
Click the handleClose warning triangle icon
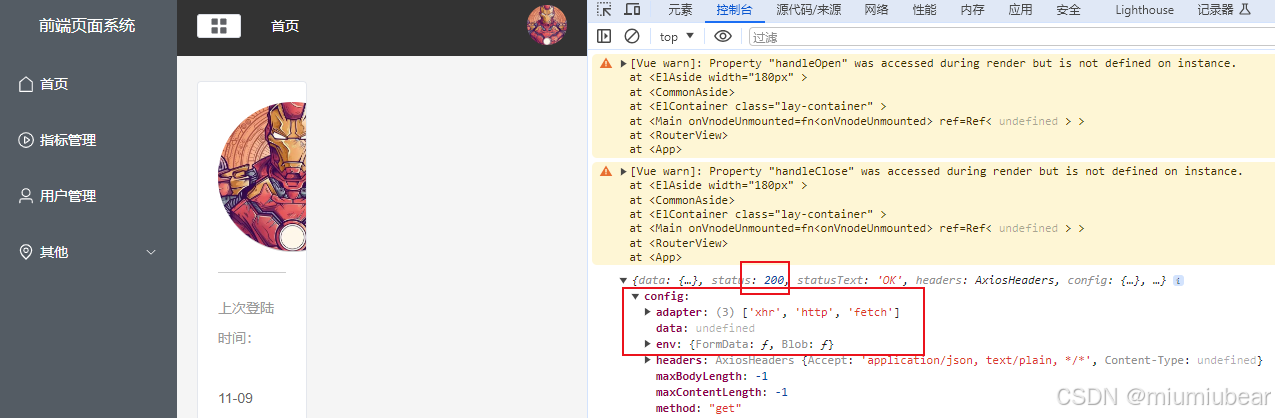point(605,171)
